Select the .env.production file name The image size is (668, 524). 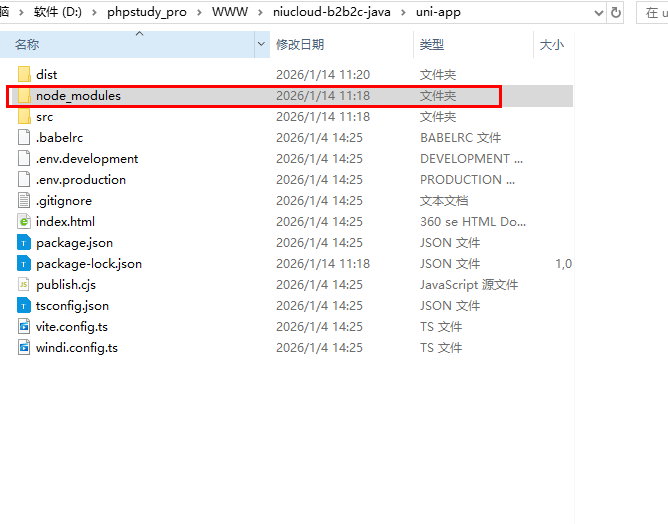(x=81, y=179)
